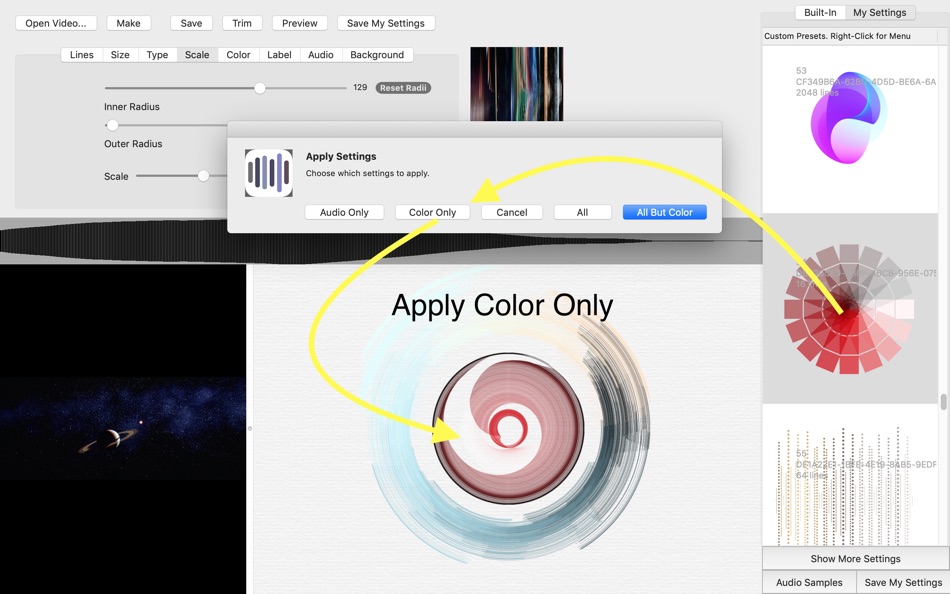Choose Audio Only in the dialog
The width and height of the screenshot is (950, 594).
pyautogui.click(x=344, y=212)
